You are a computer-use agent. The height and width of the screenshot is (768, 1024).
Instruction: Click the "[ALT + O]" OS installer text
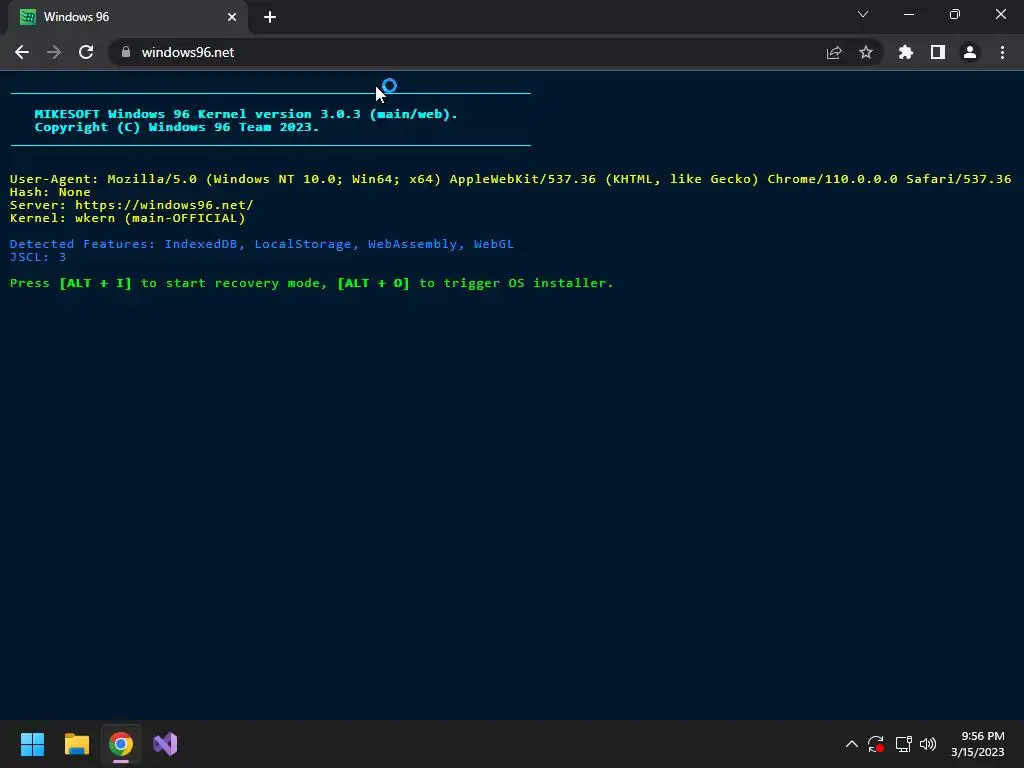point(374,283)
